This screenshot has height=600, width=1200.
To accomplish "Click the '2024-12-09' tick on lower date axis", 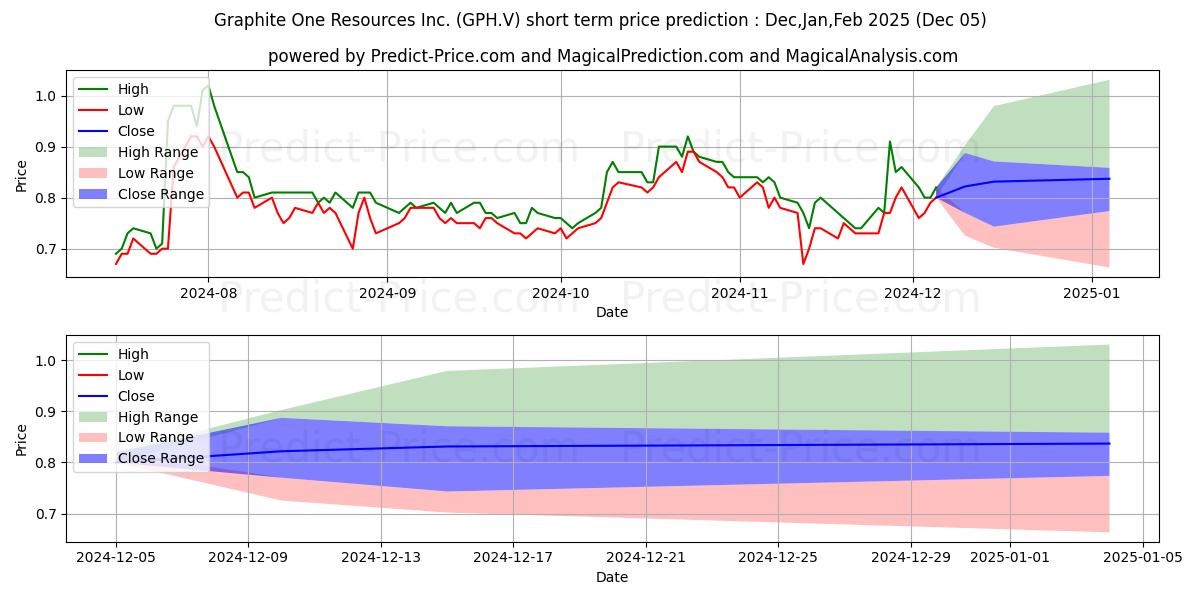I will (x=248, y=560).
